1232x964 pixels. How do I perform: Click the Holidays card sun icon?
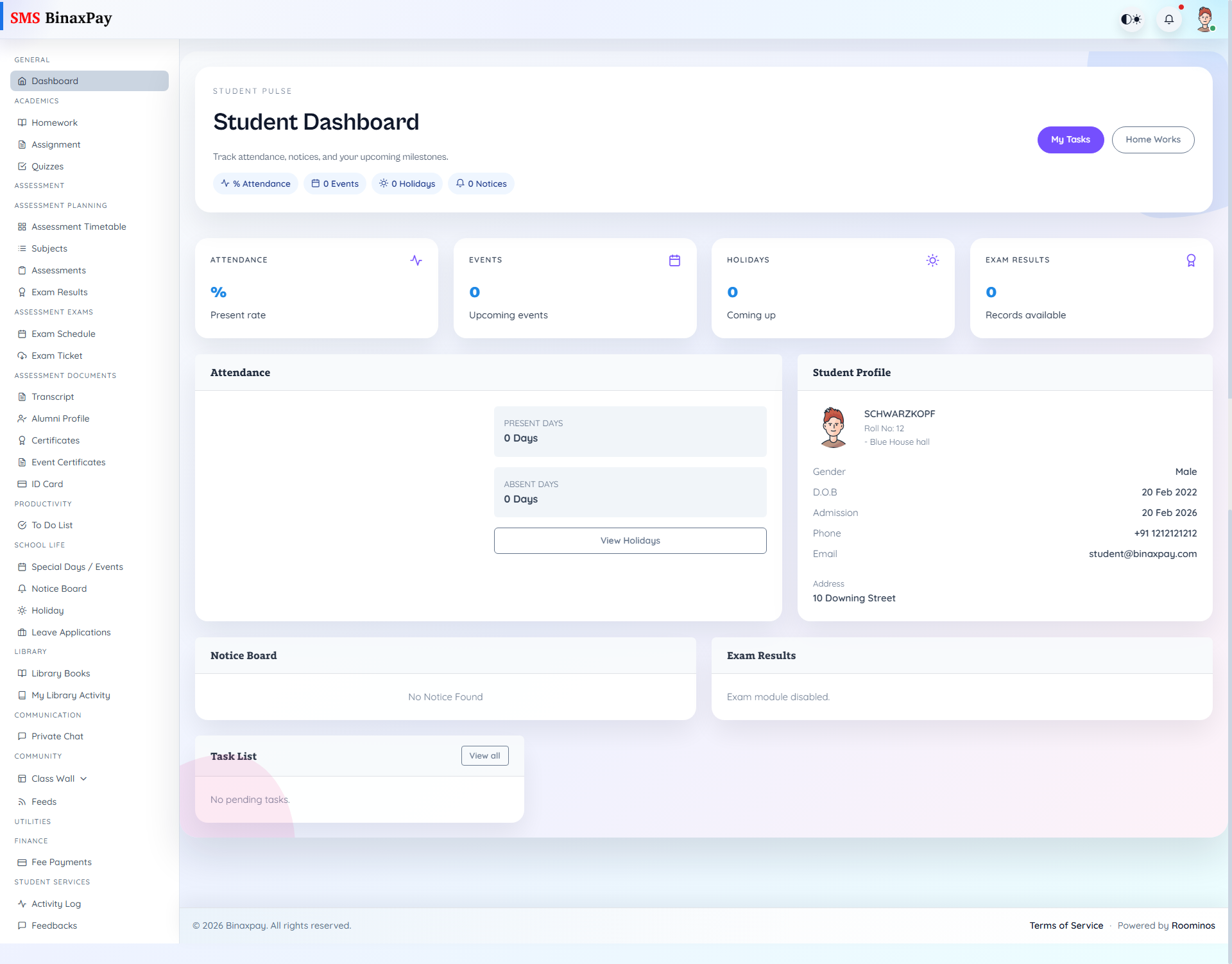(x=932, y=261)
